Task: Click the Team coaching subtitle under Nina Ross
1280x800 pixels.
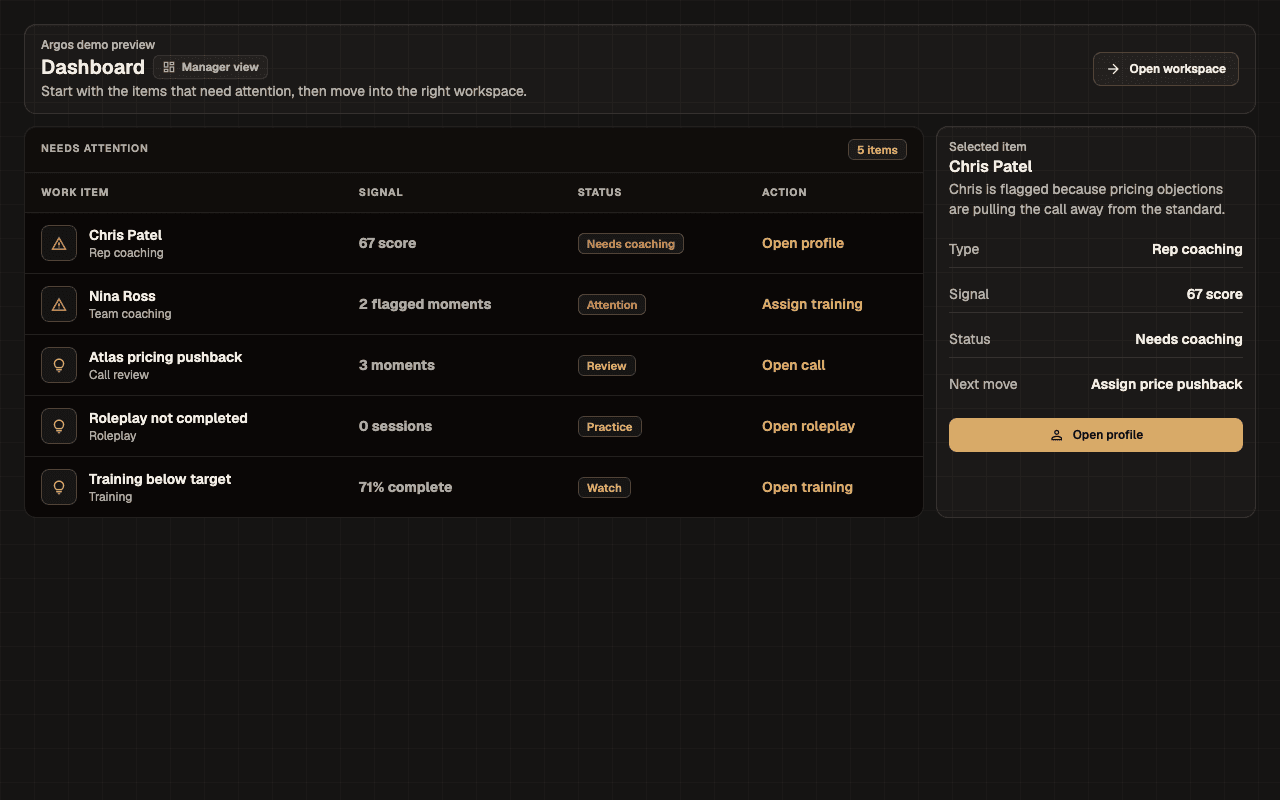Action: pos(130,314)
